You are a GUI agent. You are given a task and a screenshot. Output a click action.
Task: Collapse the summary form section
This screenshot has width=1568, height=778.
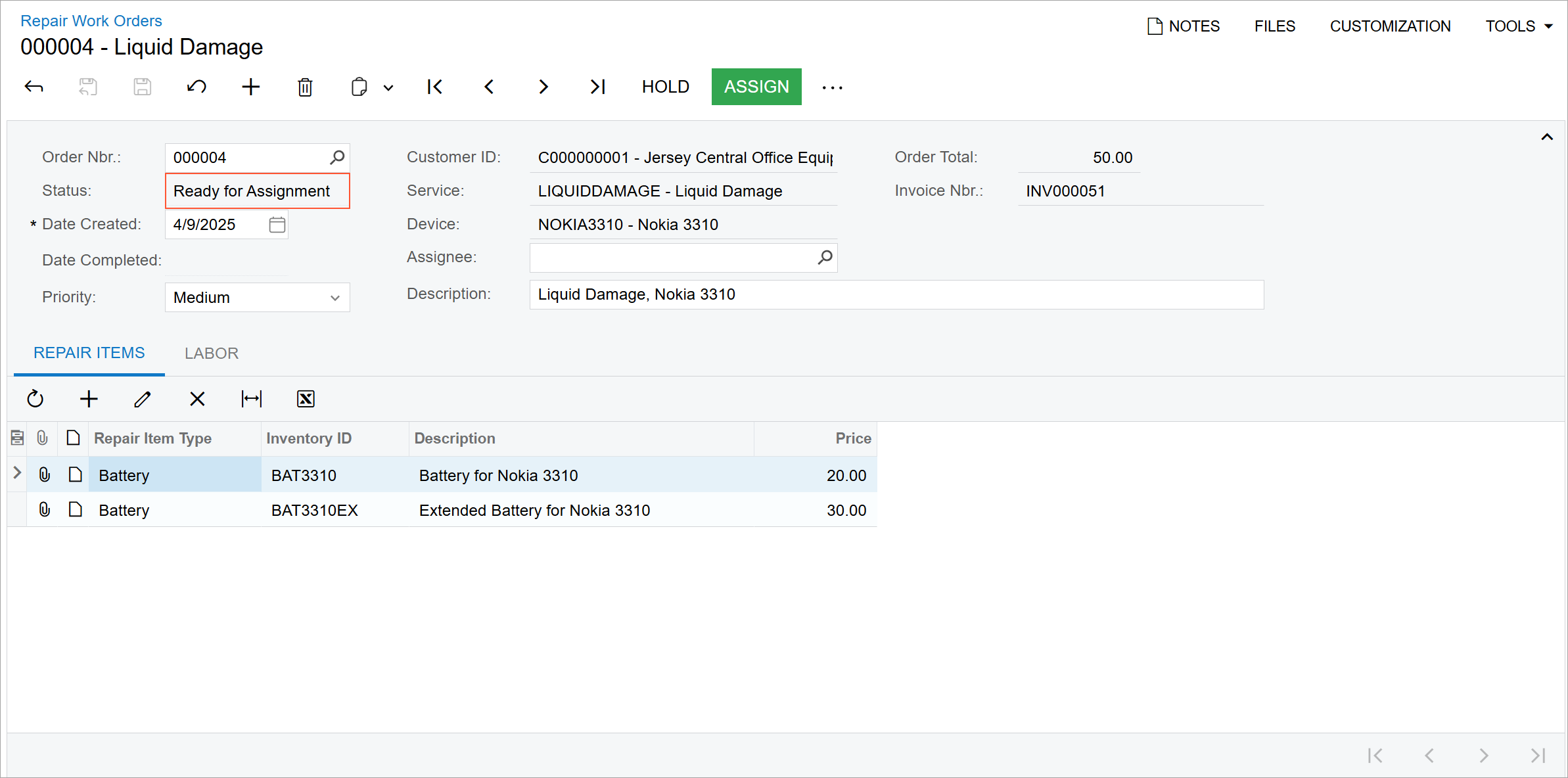[1547, 137]
